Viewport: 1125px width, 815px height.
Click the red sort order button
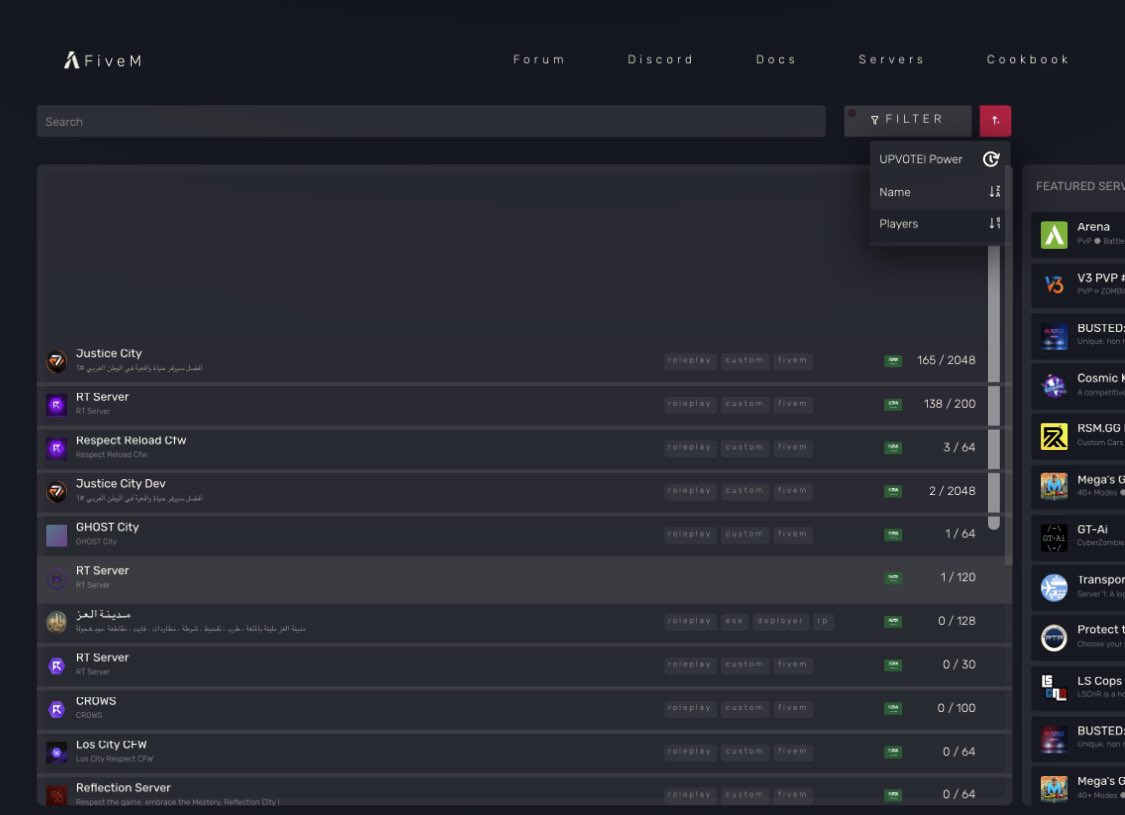tap(995, 121)
